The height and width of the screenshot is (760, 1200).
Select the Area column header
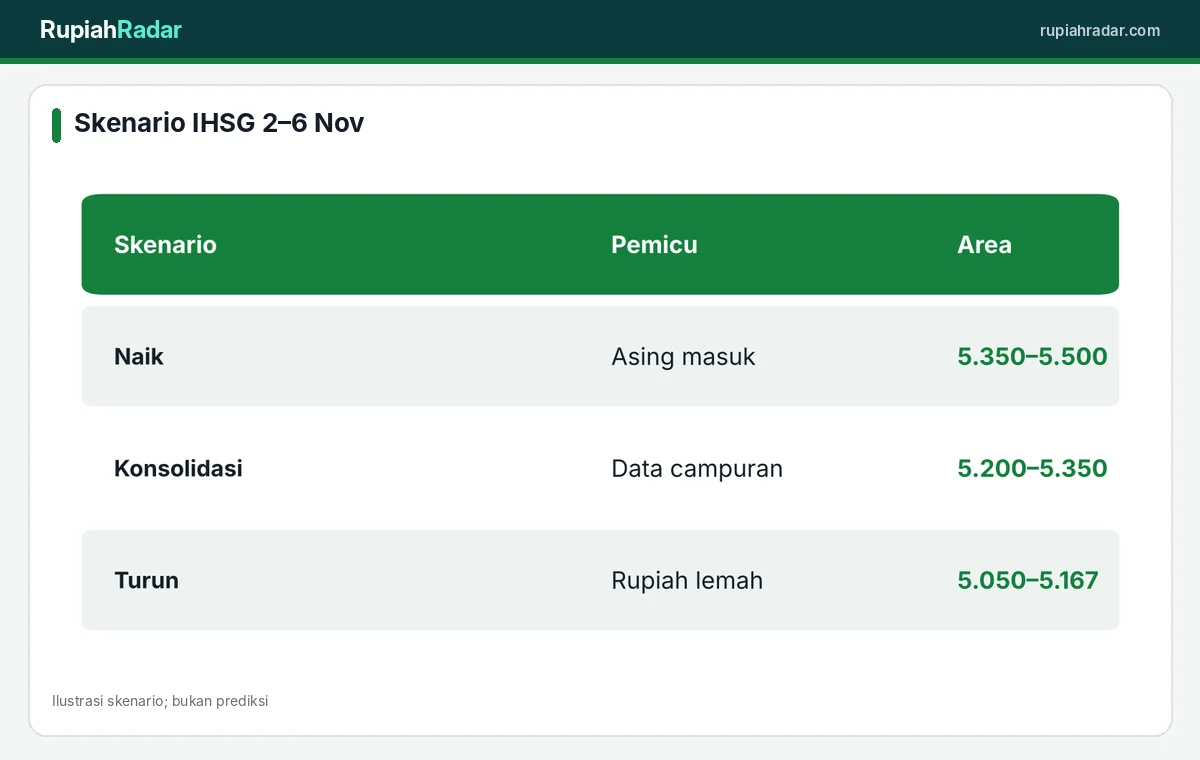[984, 245]
